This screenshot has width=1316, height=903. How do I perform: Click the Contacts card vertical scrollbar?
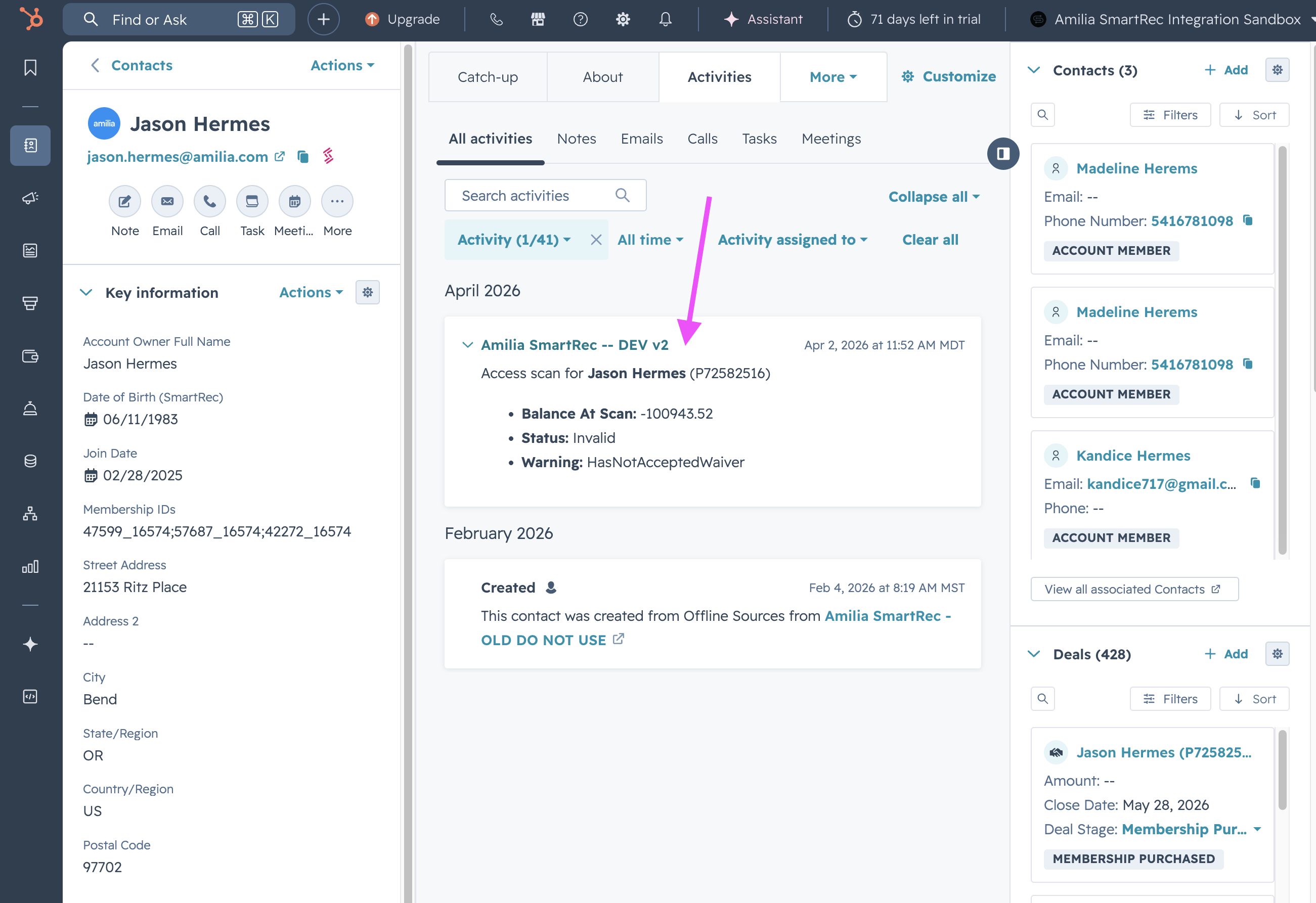point(1283,351)
